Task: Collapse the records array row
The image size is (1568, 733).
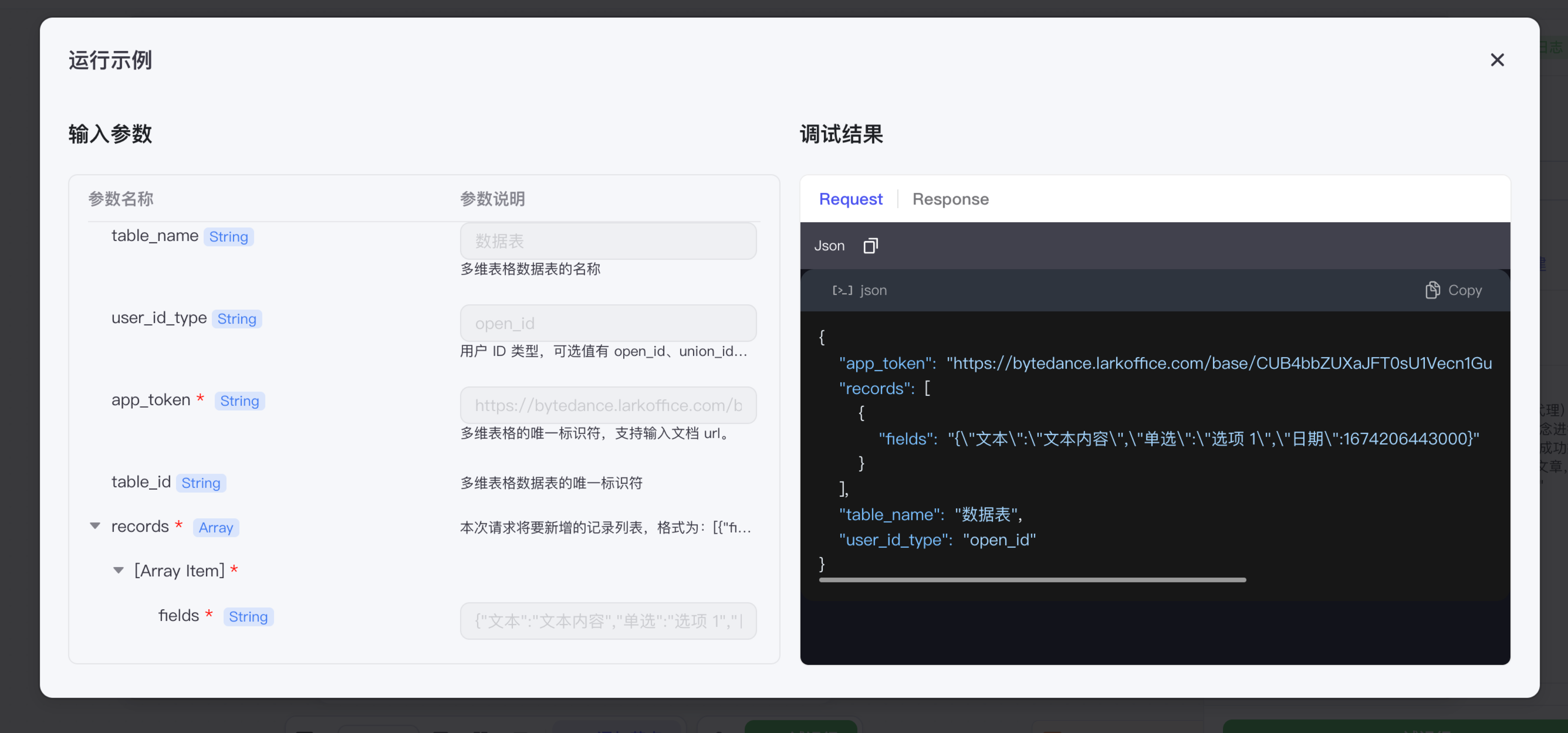Action: [95, 526]
